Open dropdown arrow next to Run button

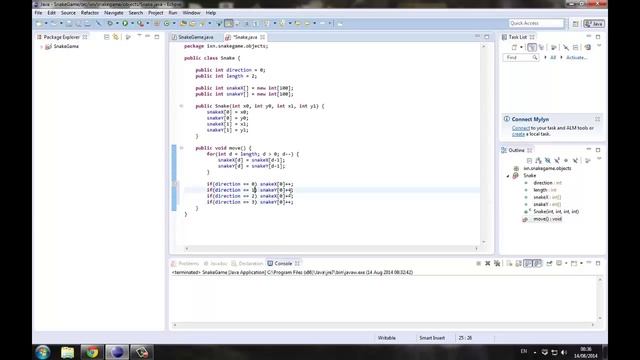132,24
